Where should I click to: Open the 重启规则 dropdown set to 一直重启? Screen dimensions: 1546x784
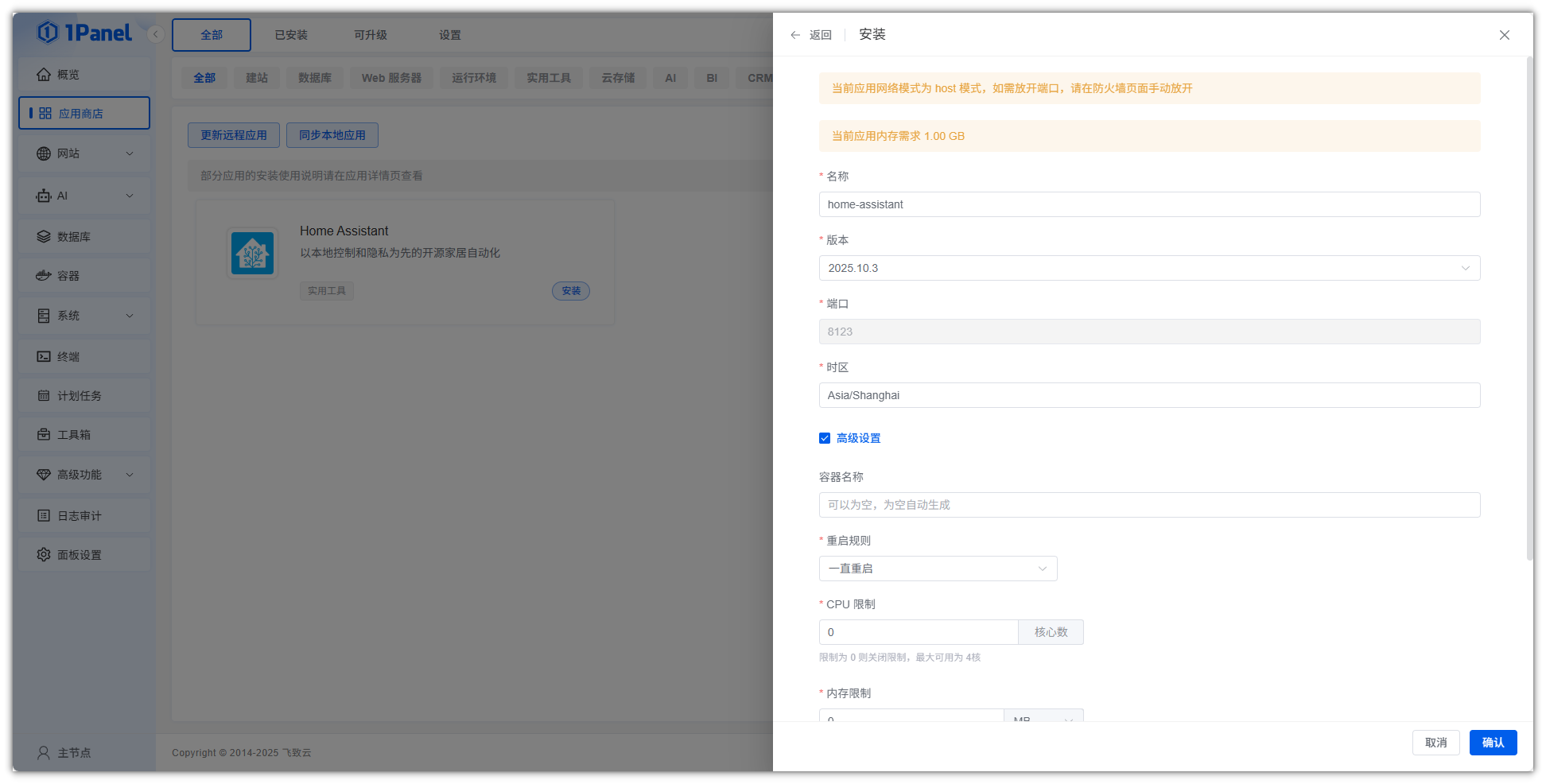click(x=938, y=569)
